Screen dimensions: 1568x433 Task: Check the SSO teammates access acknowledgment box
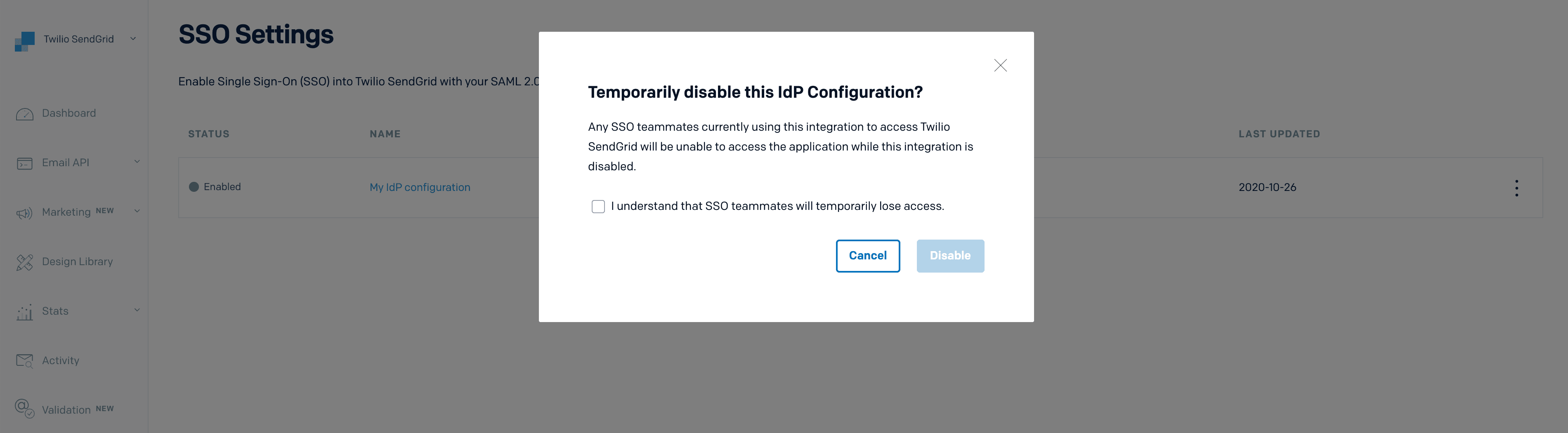(x=598, y=207)
